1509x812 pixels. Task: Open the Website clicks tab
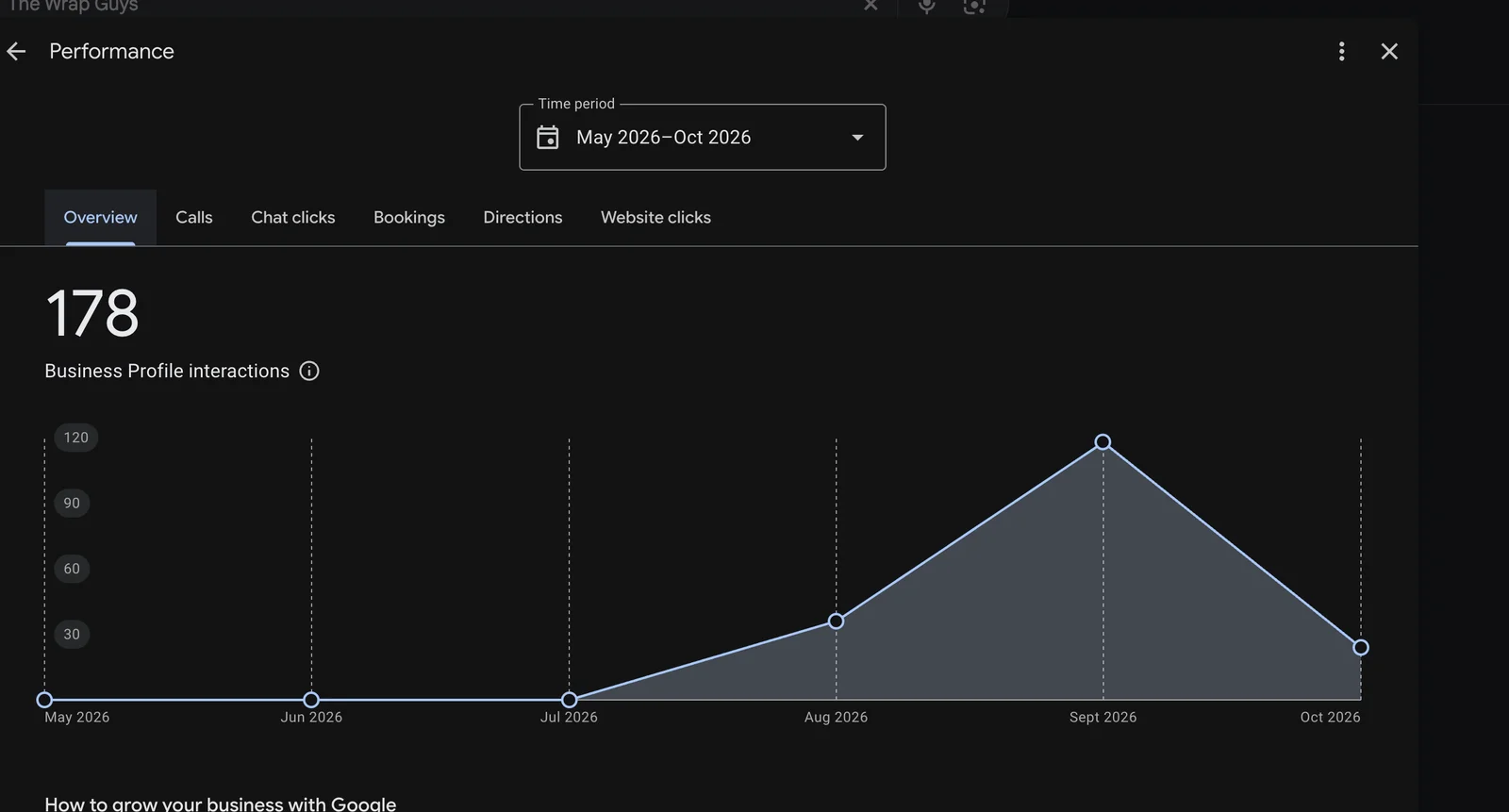[x=655, y=217]
